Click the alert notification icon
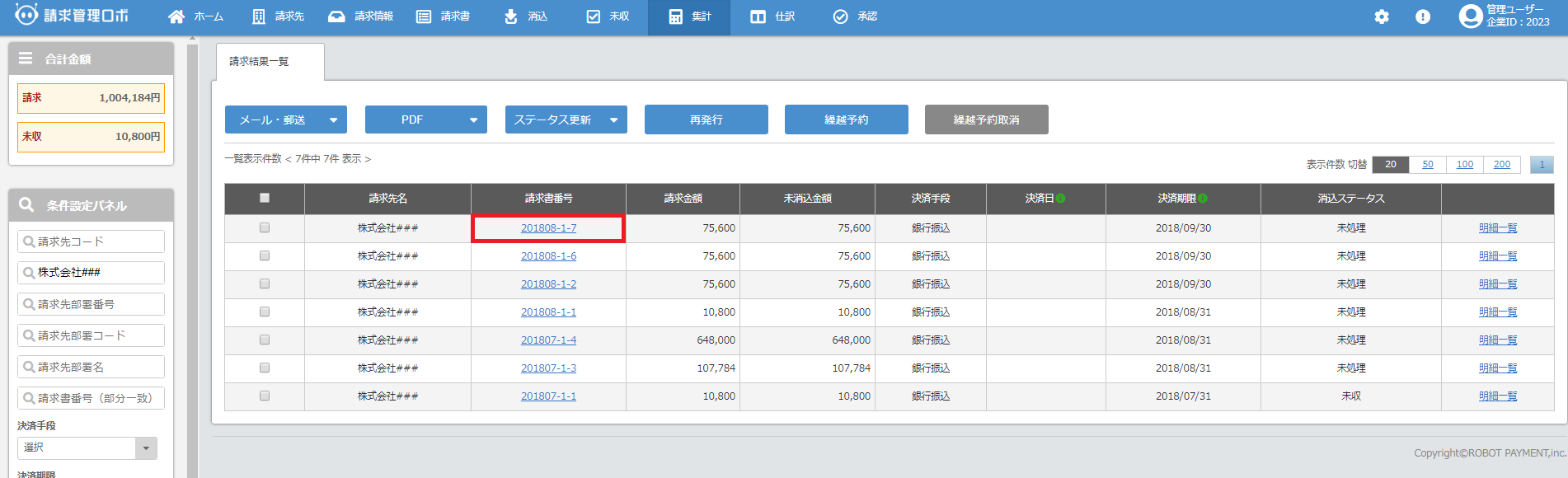 pyautogui.click(x=1423, y=16)
